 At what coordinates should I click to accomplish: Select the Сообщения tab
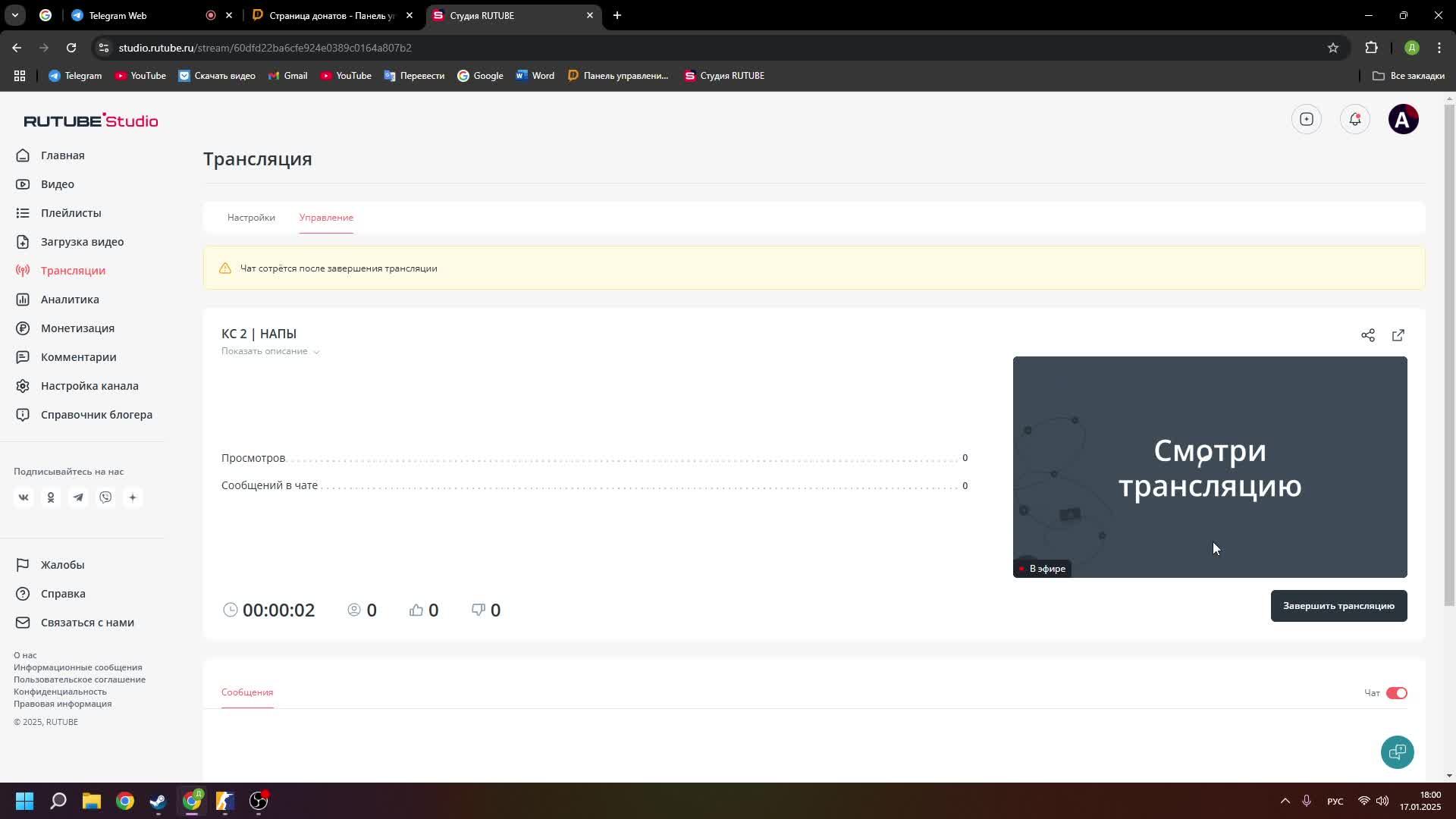click(247, 692)
